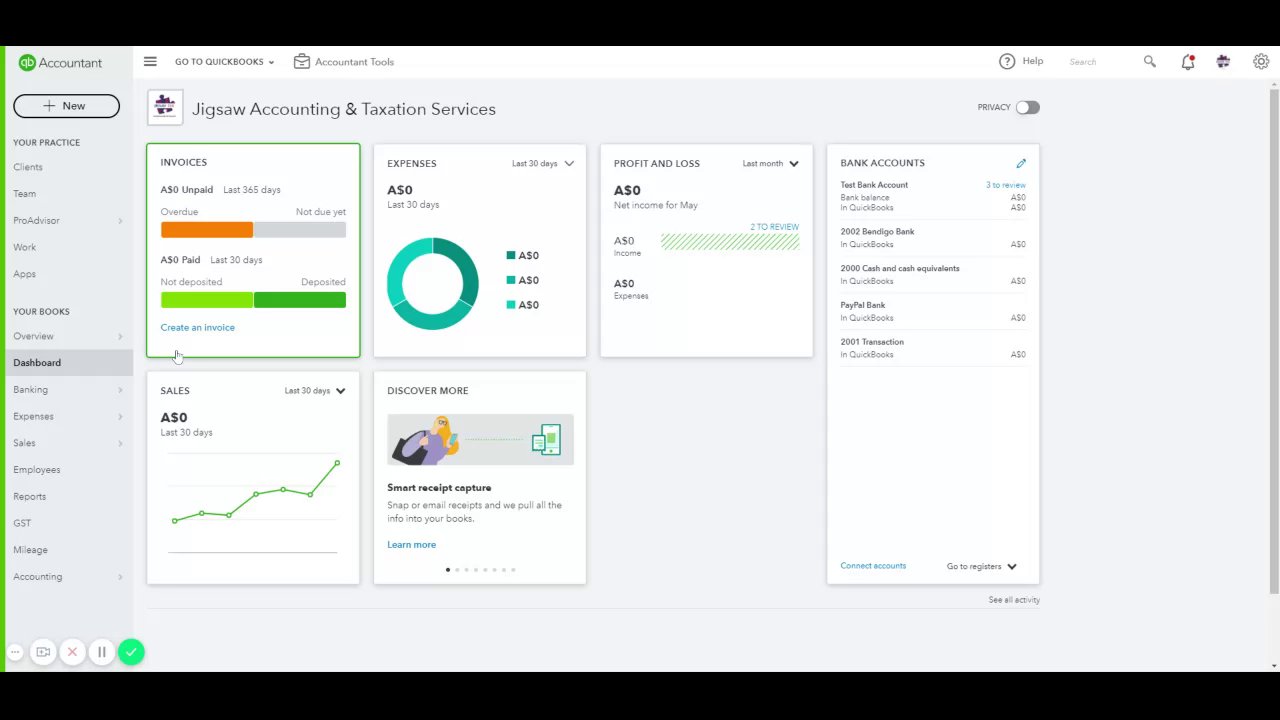Edit bank accounts with the pencil icon
The width and height of the screenshot is (1280, 720).
[1021, 163]
